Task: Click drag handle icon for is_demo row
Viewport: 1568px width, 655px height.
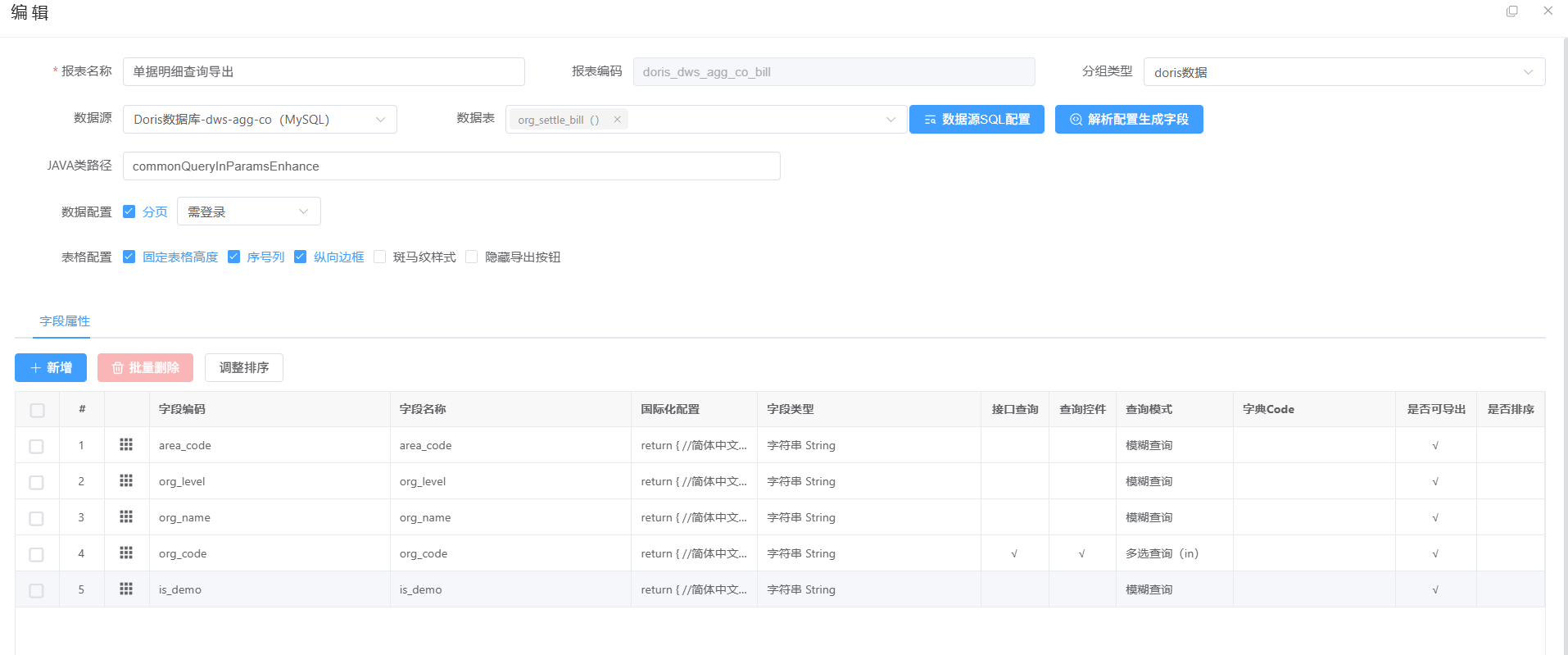Action: click(x=126, y=589)
